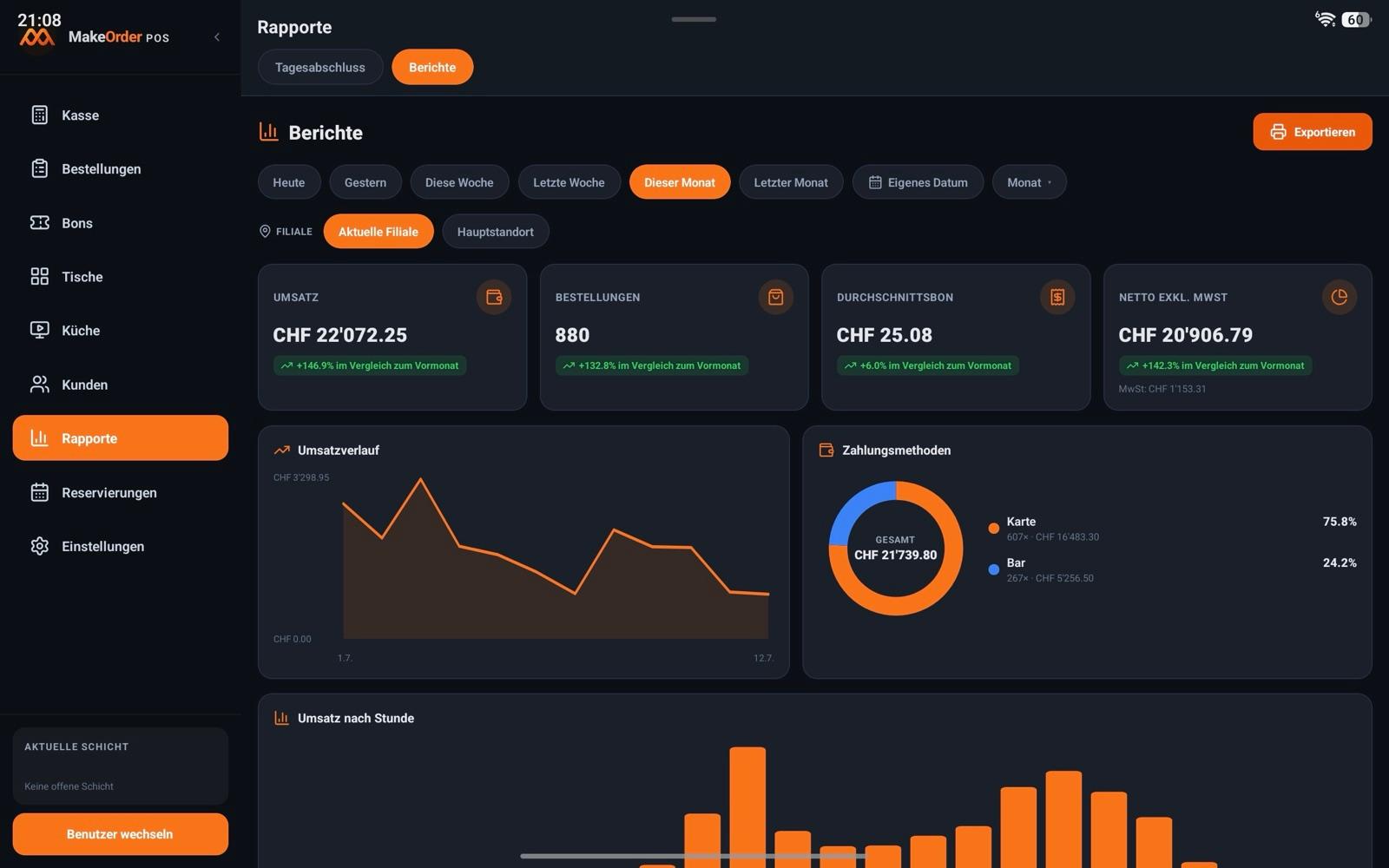Click the Umsatzverlauf trend icon
This screenshot has height=868, width=1389.
(282, 450)
